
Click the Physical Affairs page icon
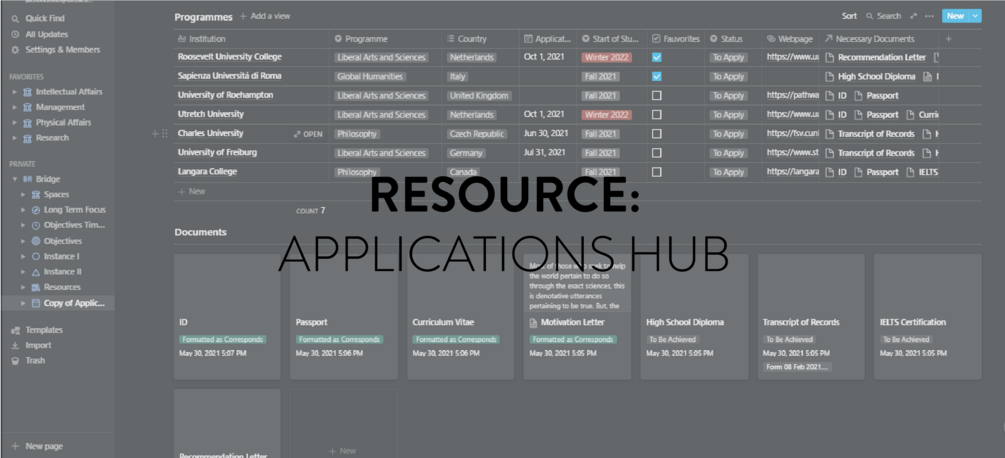pyautogui.click(x=27, y=122)
